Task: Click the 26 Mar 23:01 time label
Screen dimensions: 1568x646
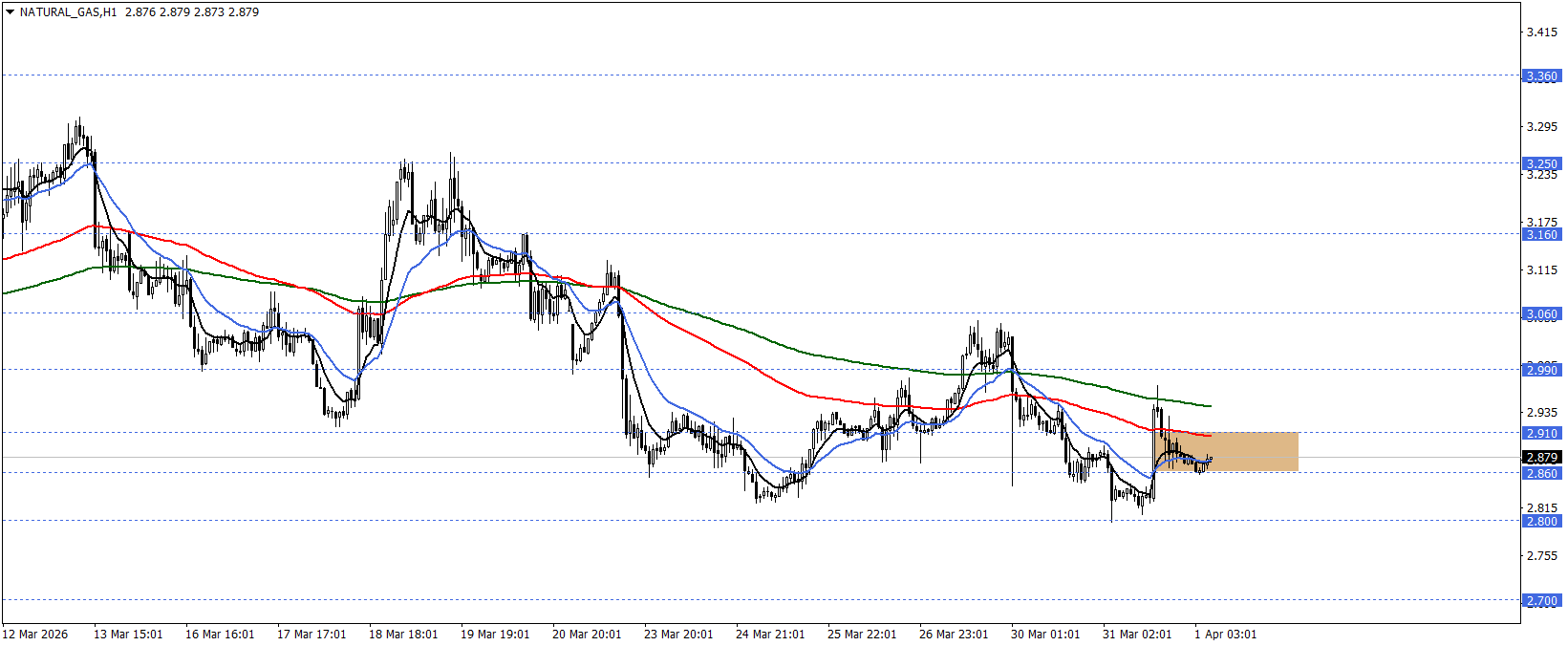Action: pos(954,635)
